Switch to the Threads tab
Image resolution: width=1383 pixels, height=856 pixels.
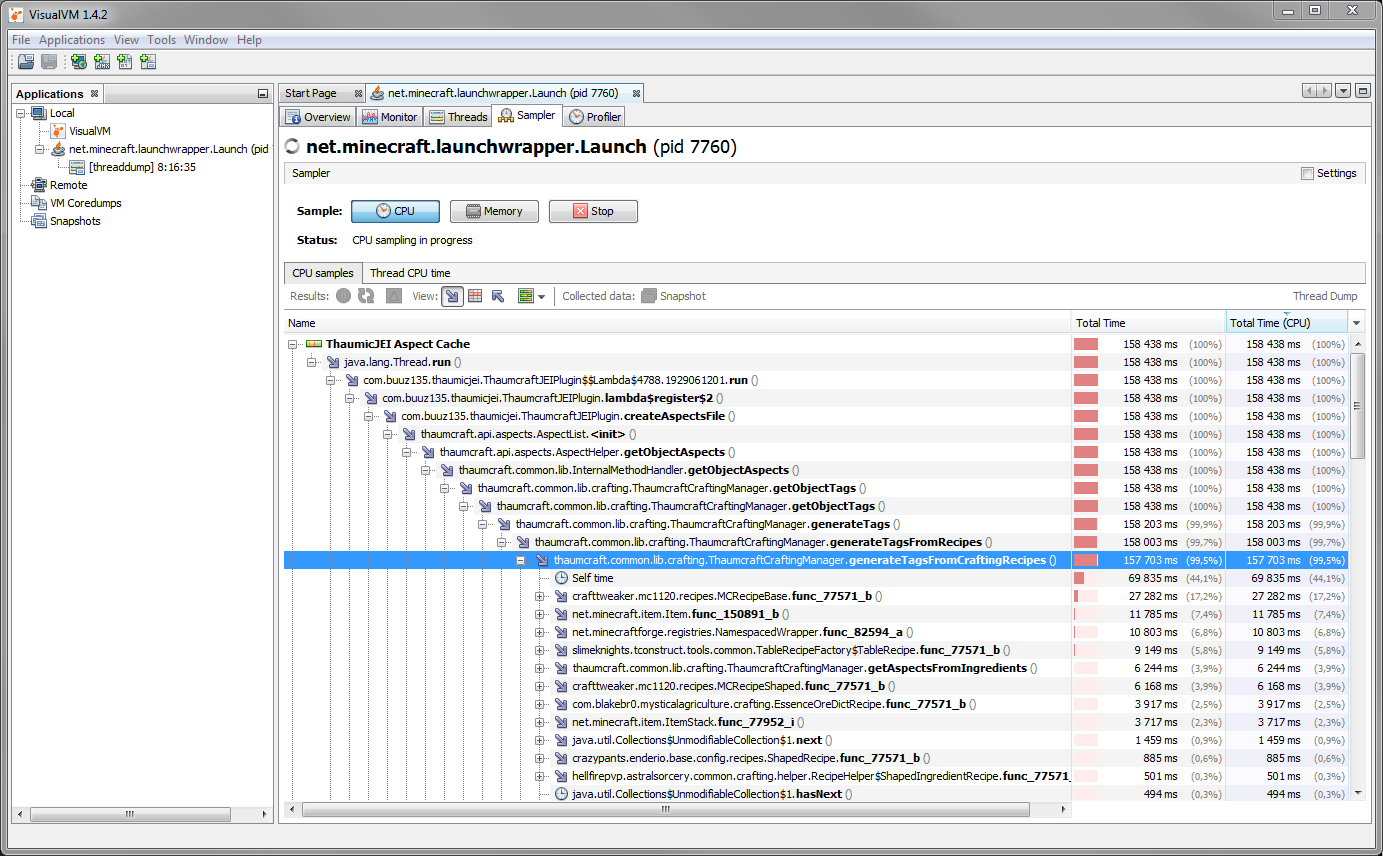coord(458,117)
